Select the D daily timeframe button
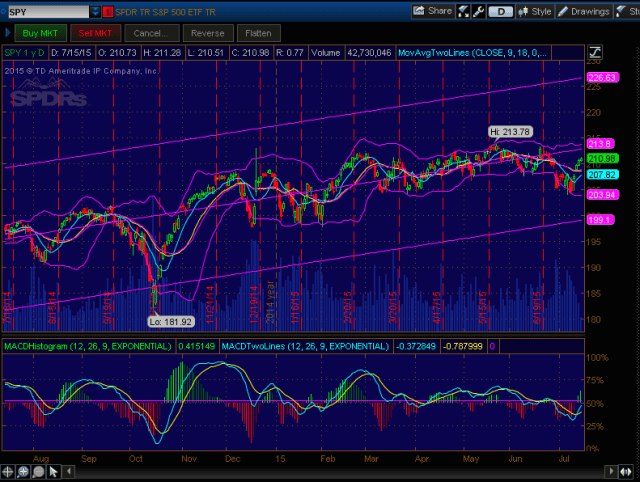Screen dimensions: 640x482 pyautogui.click(x=501, y=12)
